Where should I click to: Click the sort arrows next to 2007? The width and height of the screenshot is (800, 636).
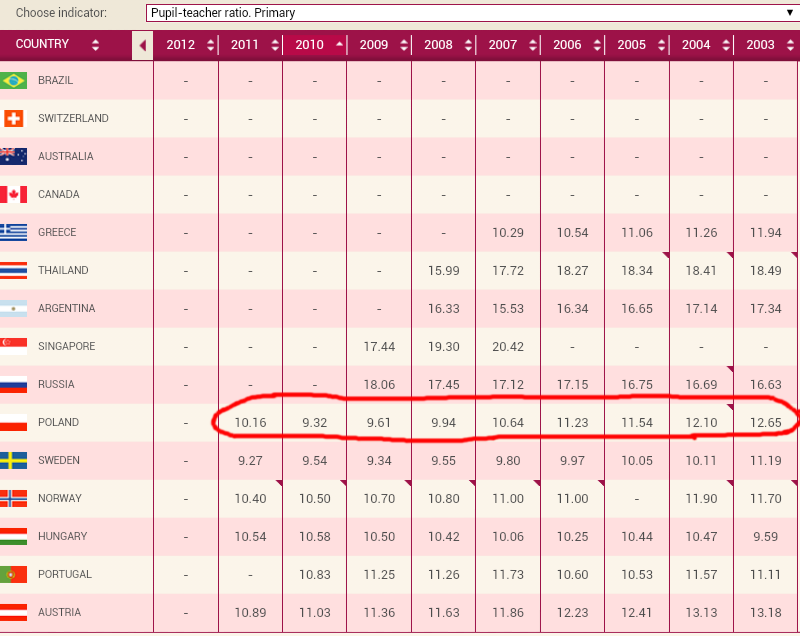531,45
